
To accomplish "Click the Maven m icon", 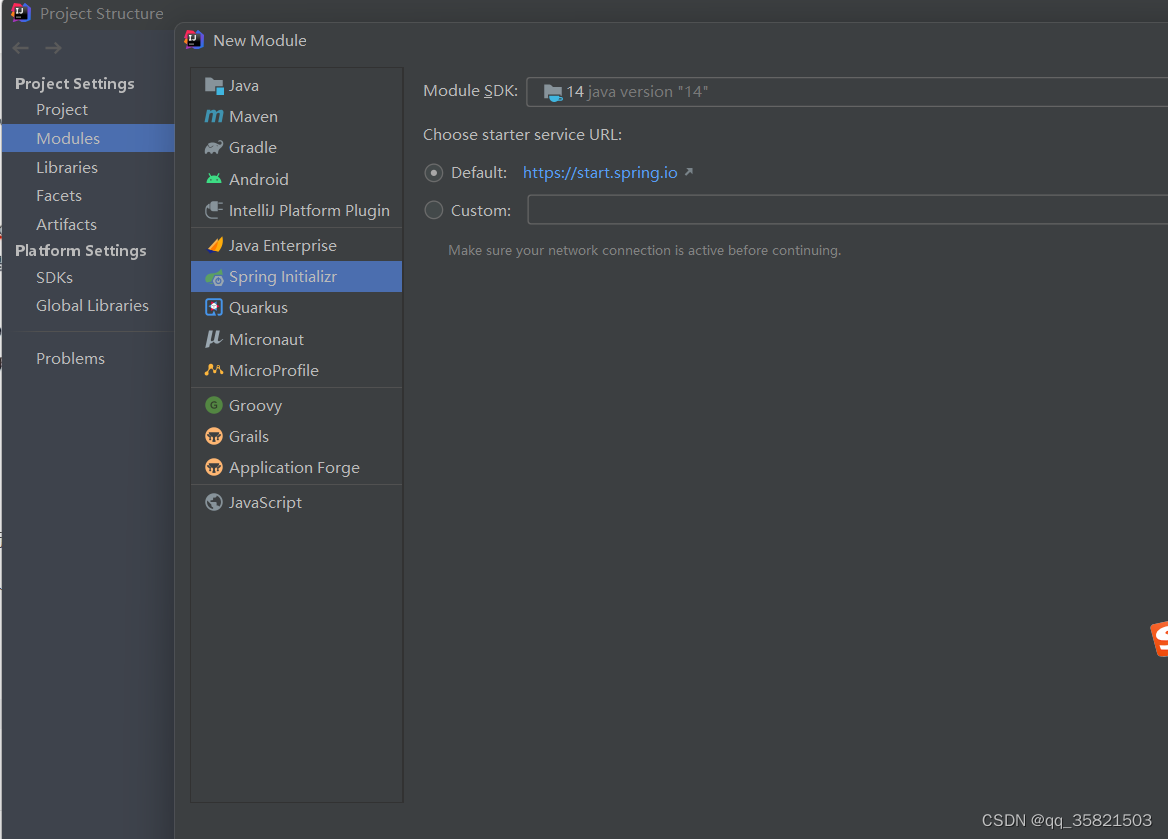I will [214, 116].
